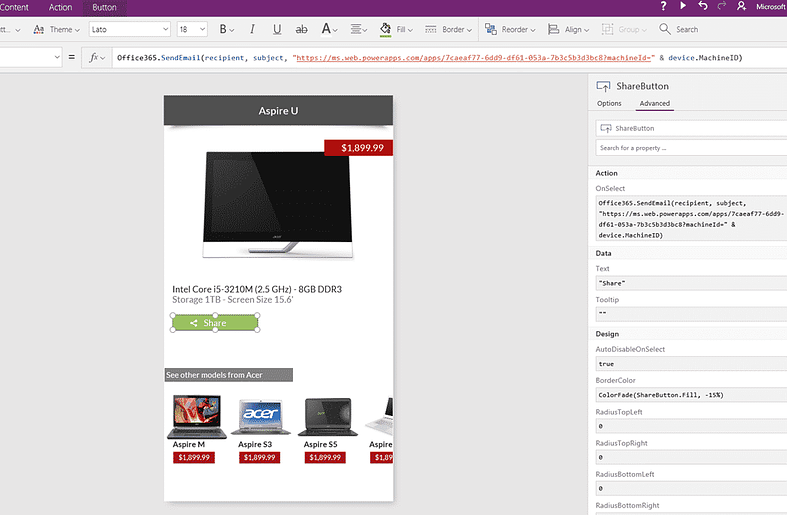Select the Aspire U header title

pos(278,111)
